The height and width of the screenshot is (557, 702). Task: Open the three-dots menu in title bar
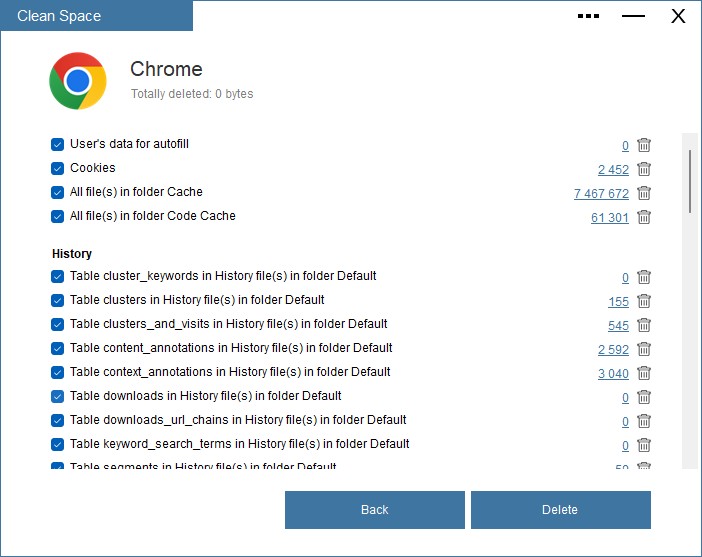tap(588, 16)
